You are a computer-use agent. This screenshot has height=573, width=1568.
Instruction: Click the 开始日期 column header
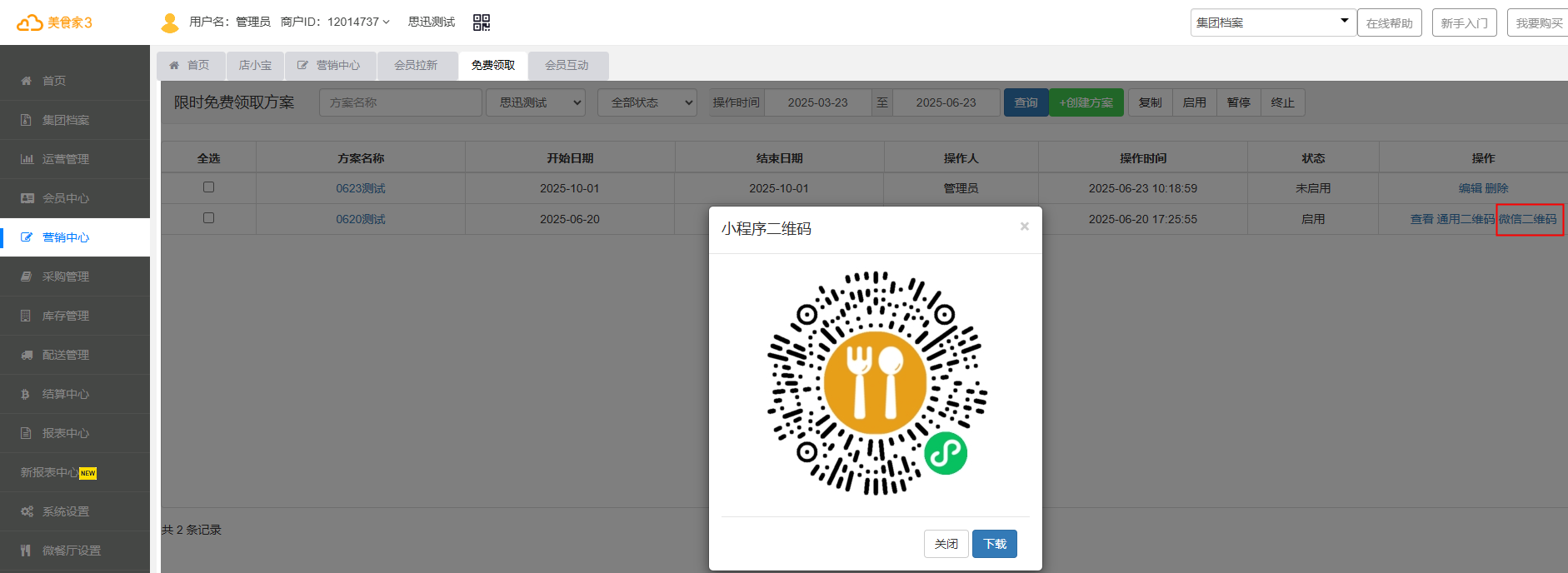570,158
